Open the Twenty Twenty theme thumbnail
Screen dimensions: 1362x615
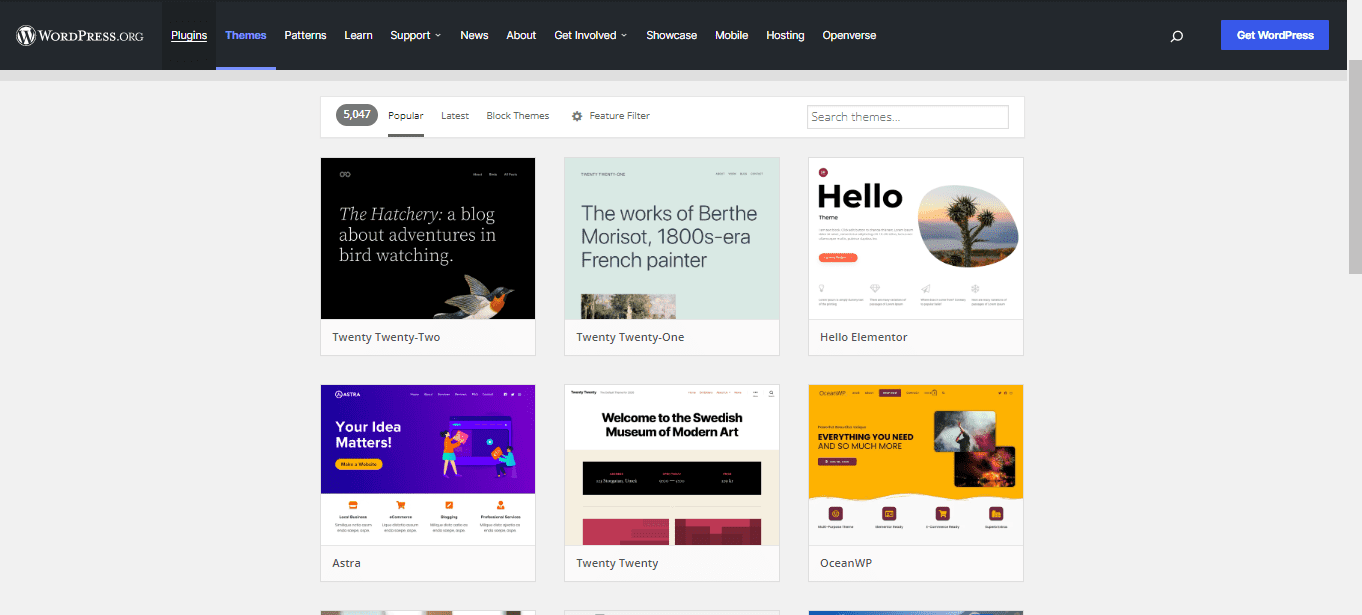pos(672,465)
